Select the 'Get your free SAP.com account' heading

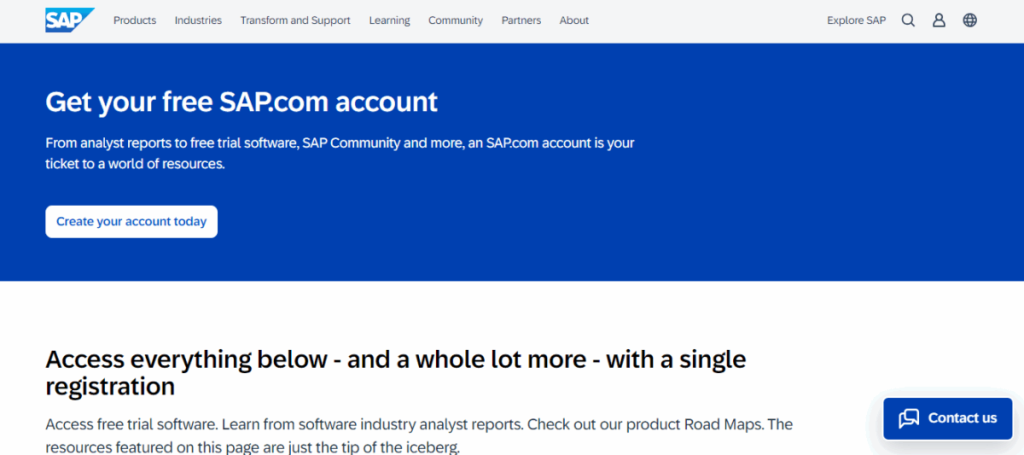click(x=242, y=102)
